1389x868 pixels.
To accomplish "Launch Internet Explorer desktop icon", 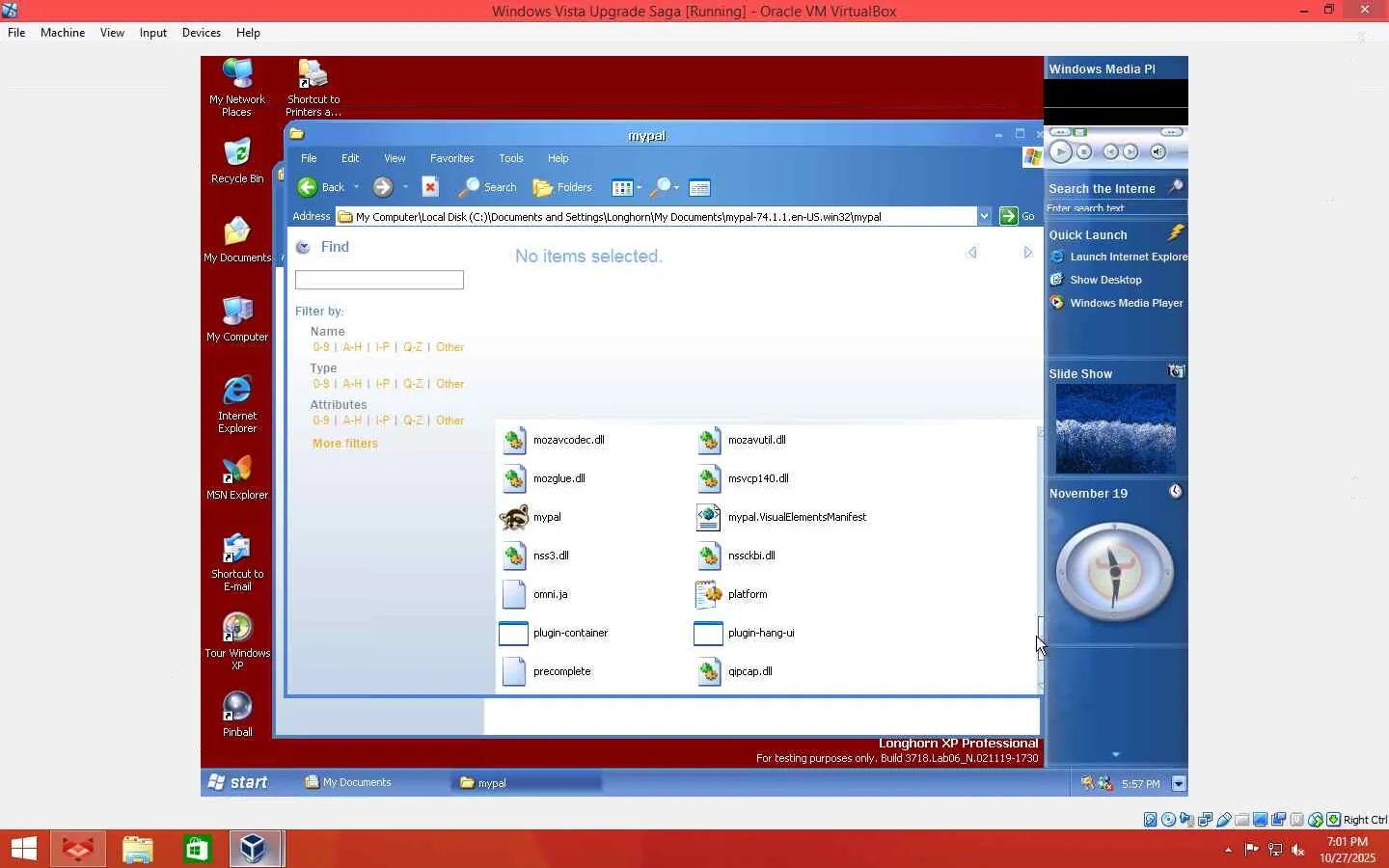I will coord(237,390).
